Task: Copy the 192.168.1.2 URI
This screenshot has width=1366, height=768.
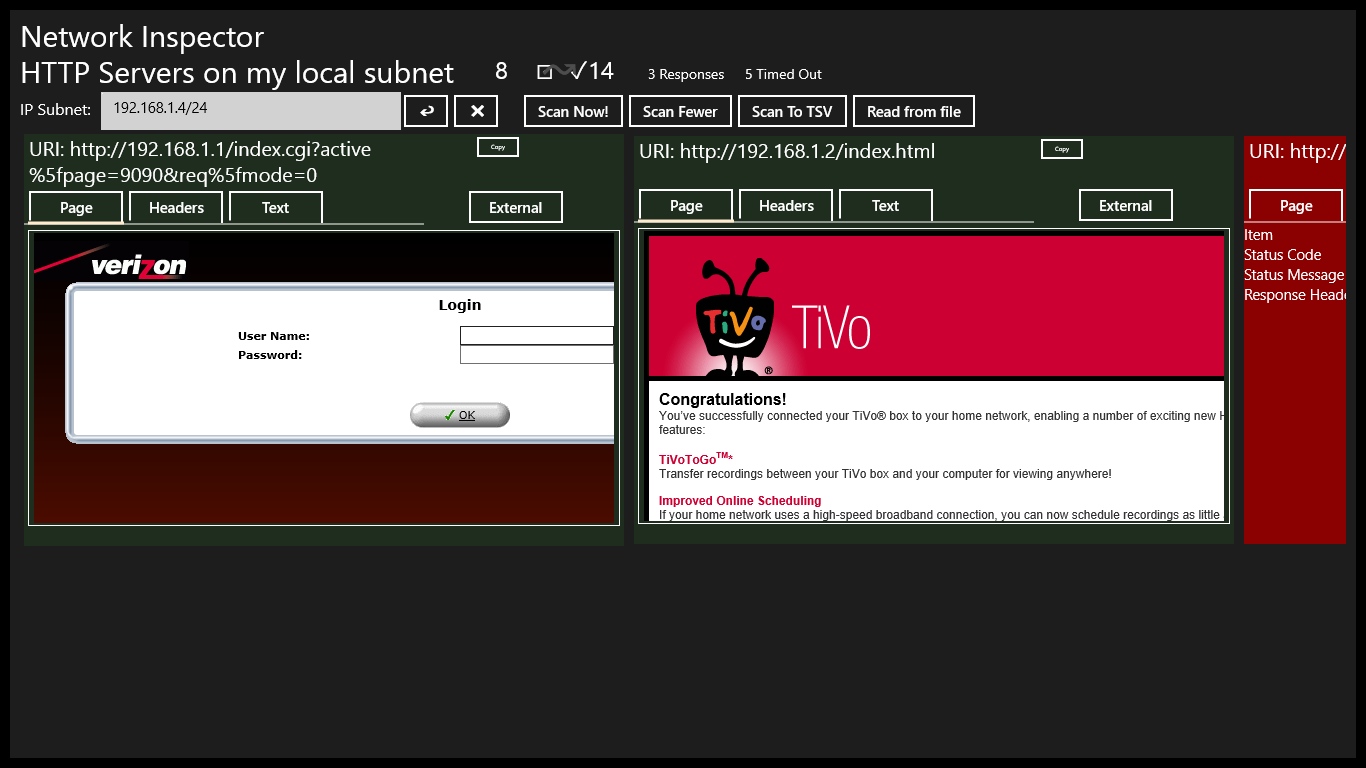Action: 1062,149
